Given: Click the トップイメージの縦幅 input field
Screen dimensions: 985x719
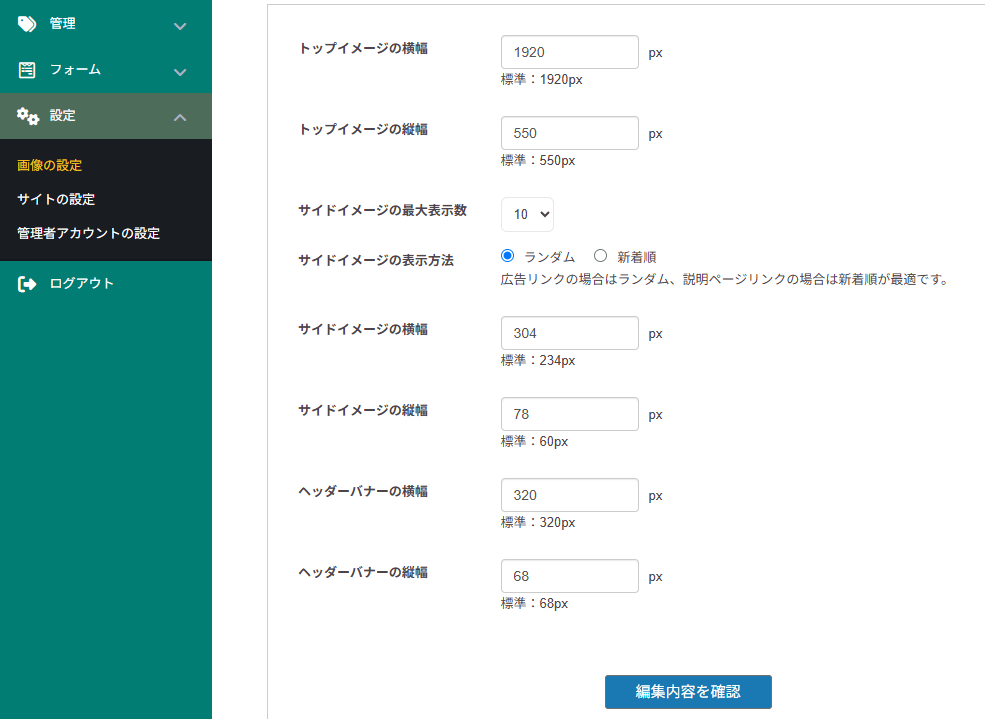Looking at the screenshot, I should [570, 133].
